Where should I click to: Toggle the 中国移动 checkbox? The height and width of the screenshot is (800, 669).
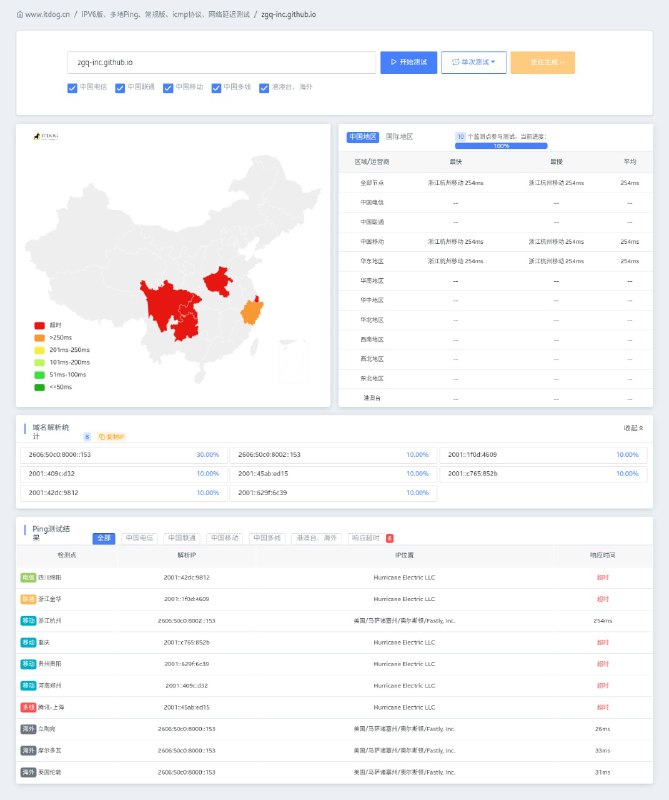coord(168,88)
